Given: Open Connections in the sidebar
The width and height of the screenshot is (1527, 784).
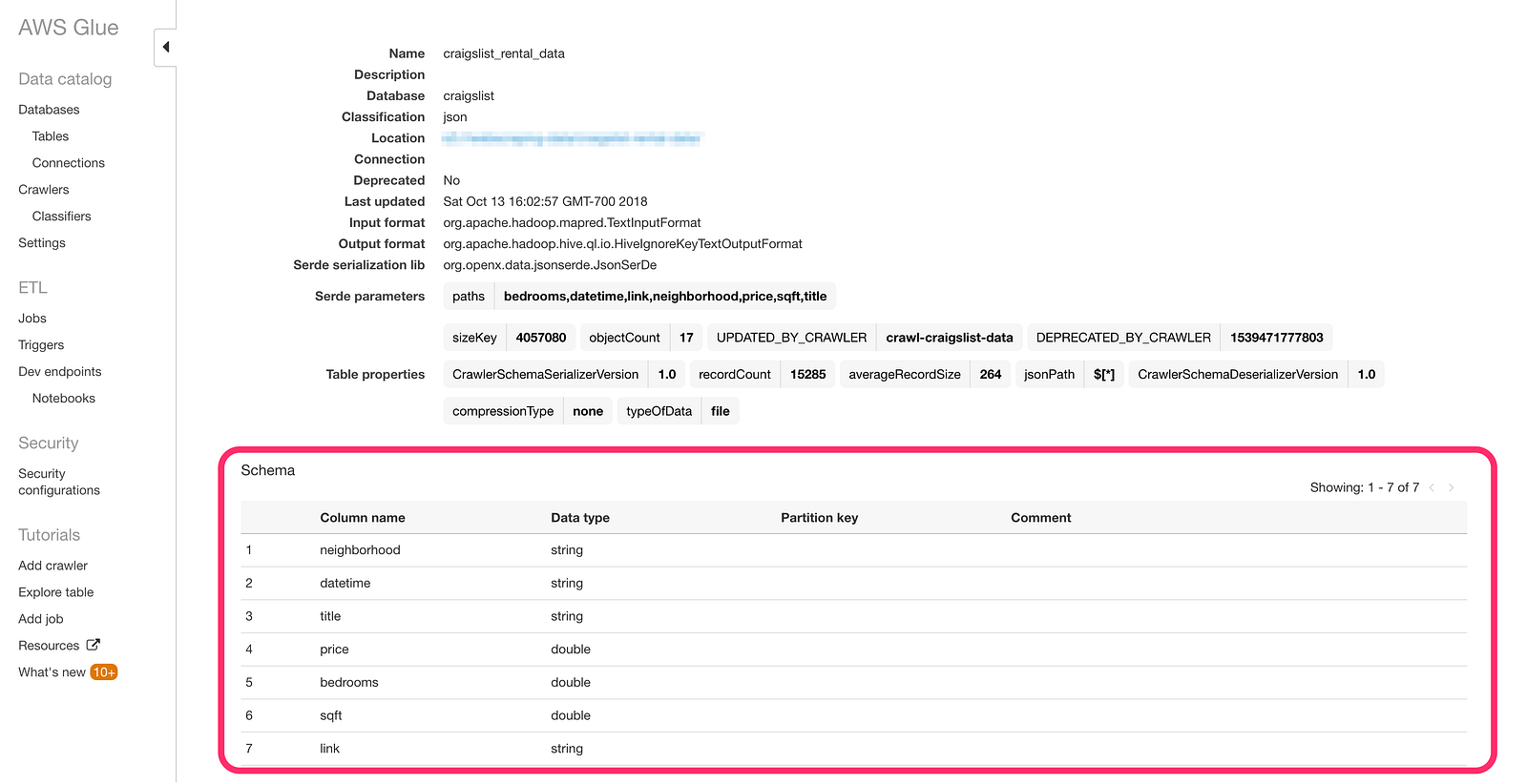Looking at the screenshot, I should pos(69,163).
